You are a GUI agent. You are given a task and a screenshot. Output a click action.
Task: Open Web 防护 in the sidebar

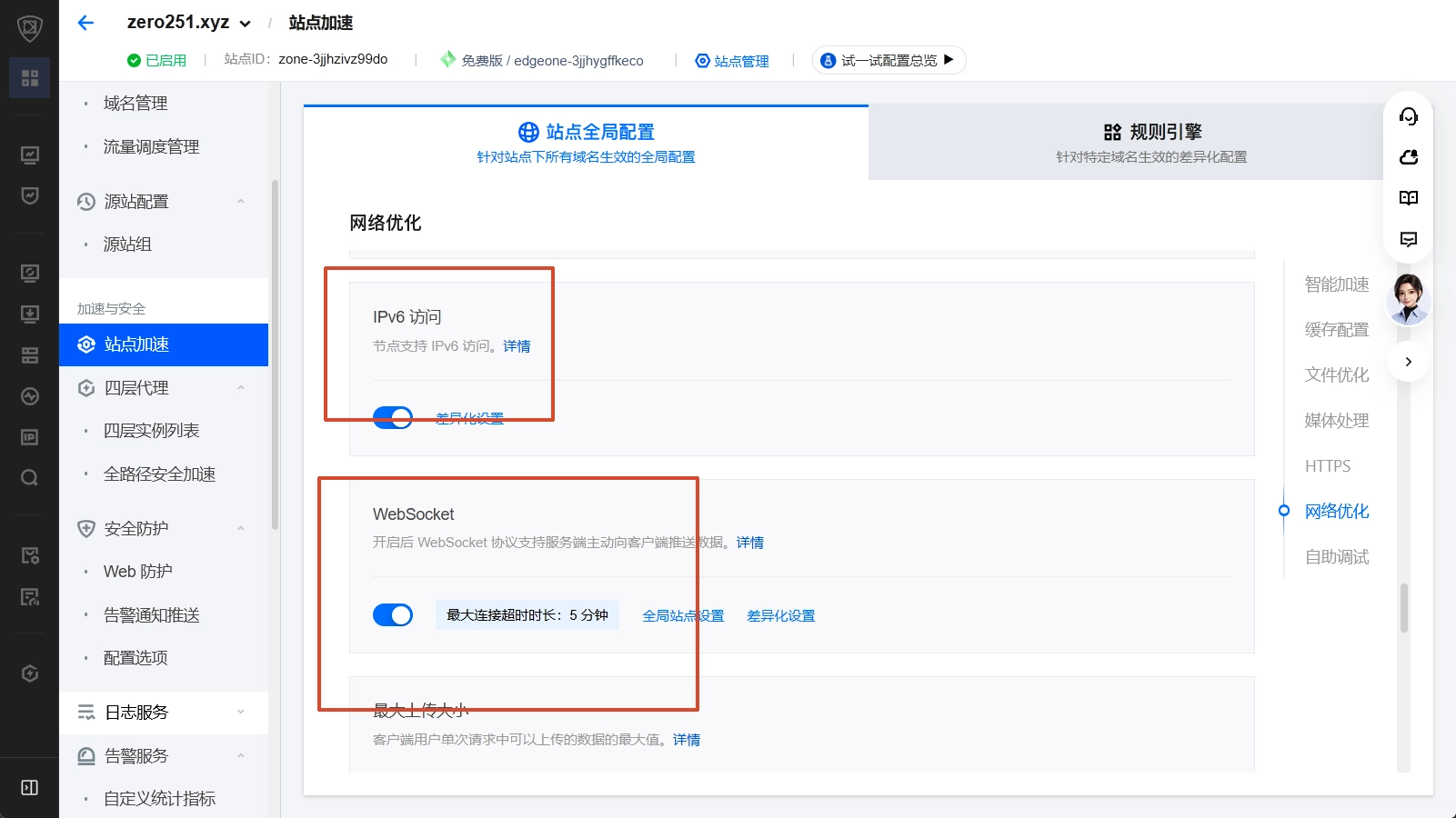coord(138,572)
